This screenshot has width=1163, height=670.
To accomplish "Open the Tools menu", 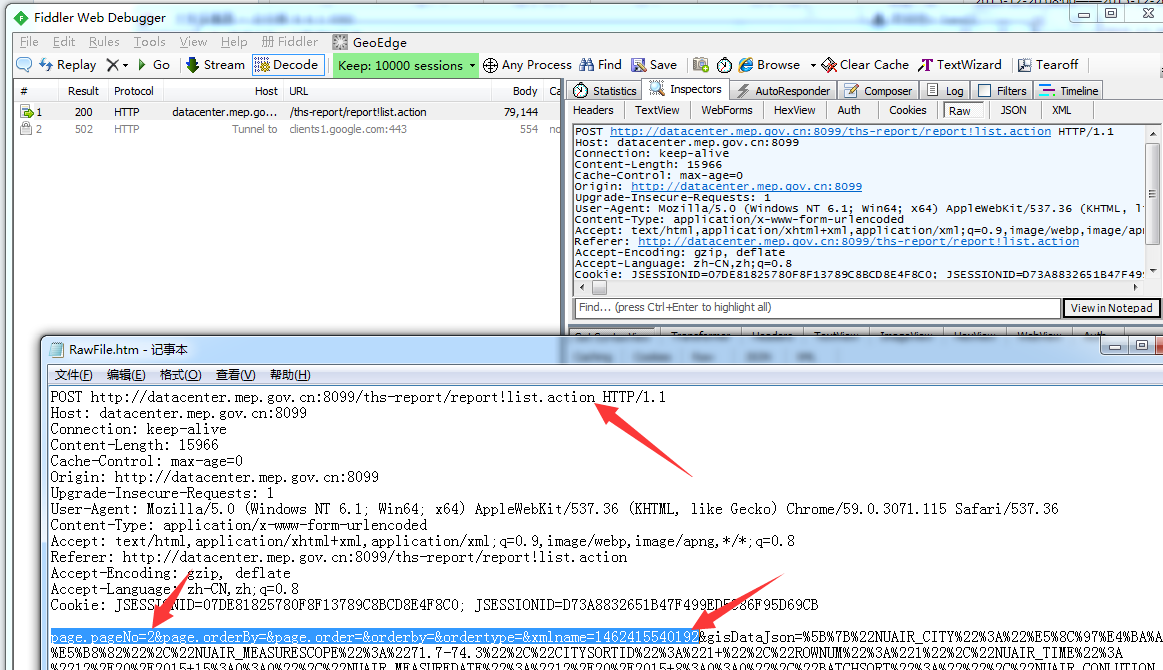I will pos(149,42).
